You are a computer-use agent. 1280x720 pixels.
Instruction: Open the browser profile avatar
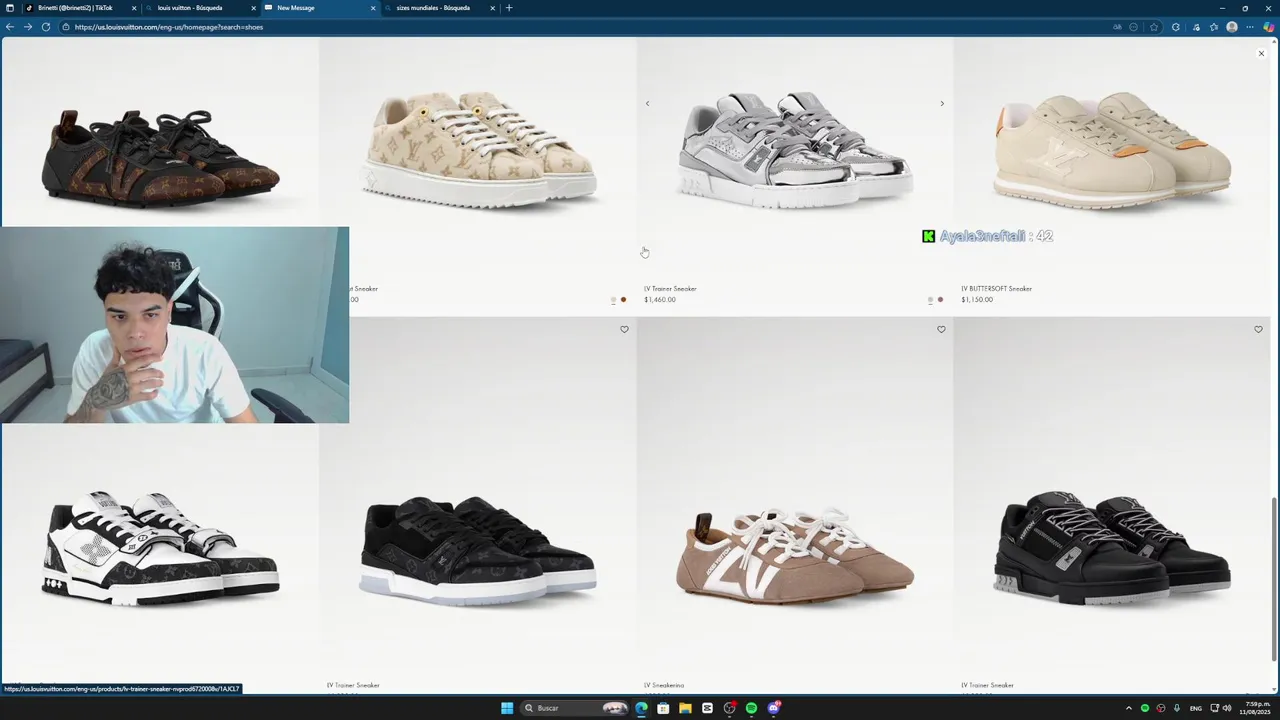(1232, 27)
